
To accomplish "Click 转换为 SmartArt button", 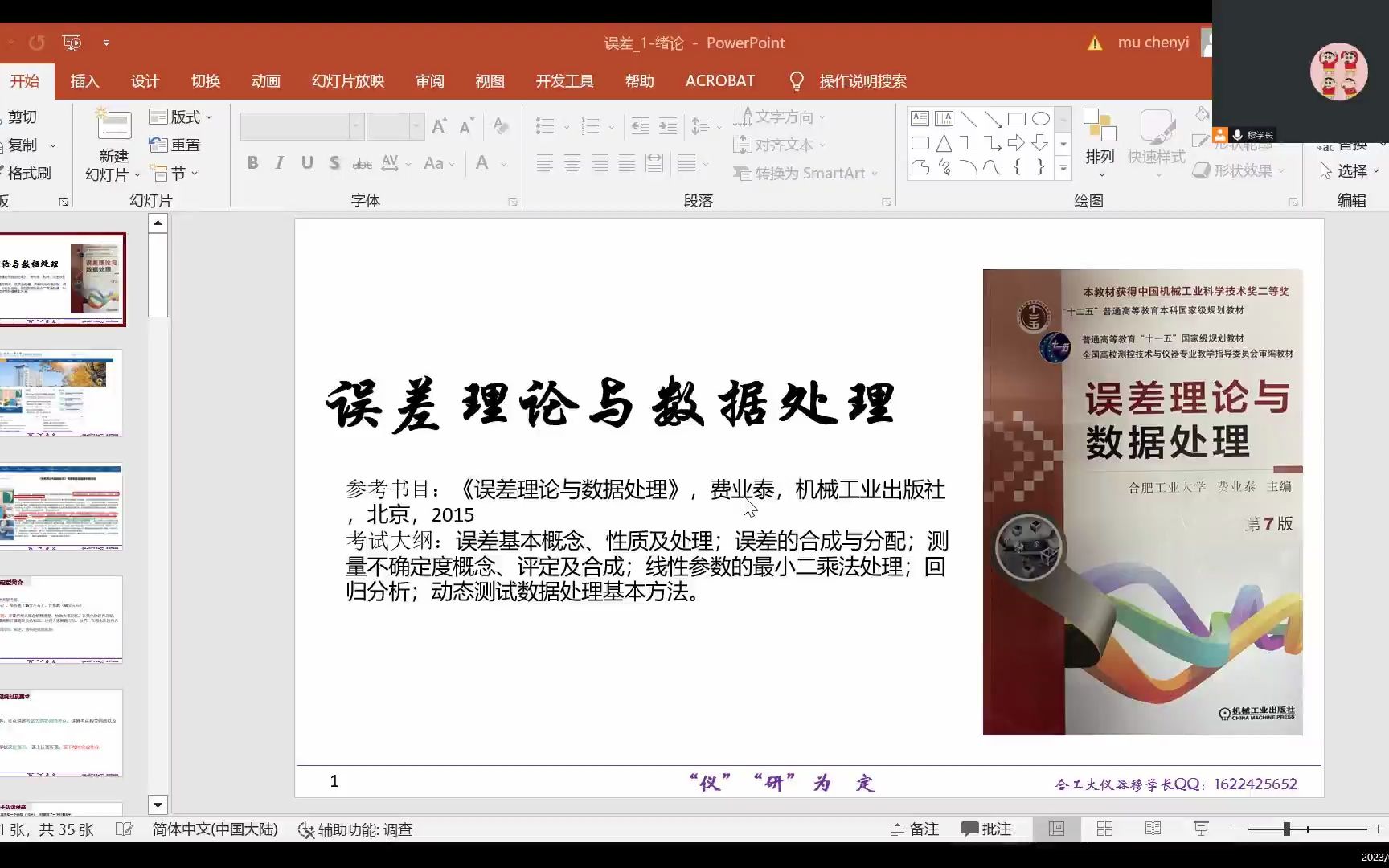I will pyautogui.click(x=805, y=173).
